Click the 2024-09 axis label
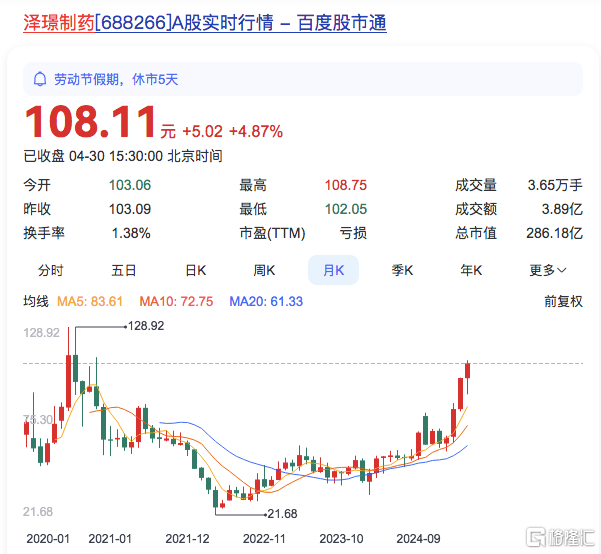The image size is (601, 554). [x=418, y=539]
